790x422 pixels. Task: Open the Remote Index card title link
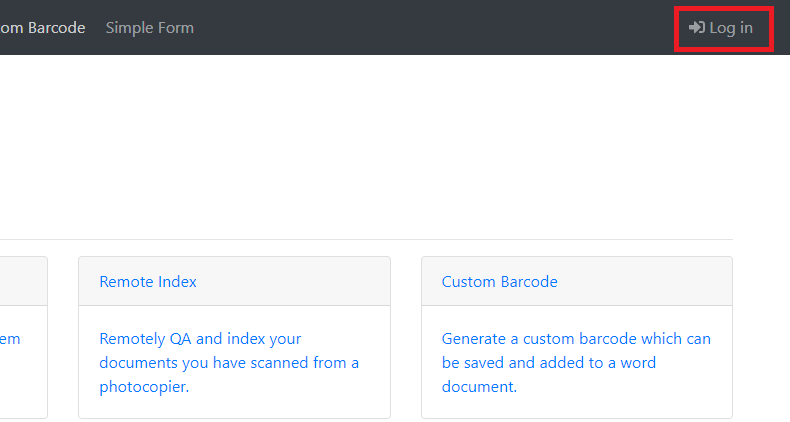148,282
